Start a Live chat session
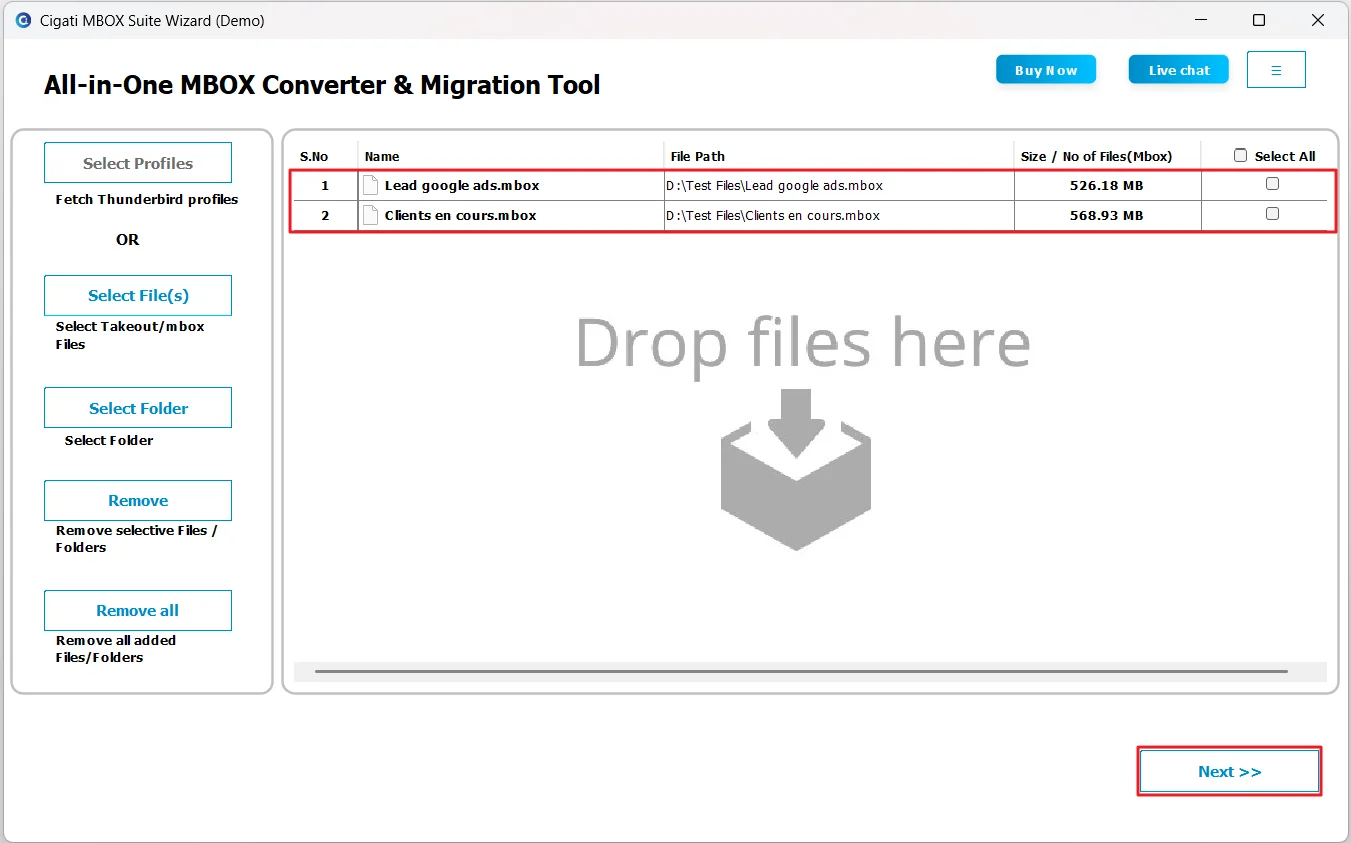This screenshot has width=1351, height=843. (1179, 70)
